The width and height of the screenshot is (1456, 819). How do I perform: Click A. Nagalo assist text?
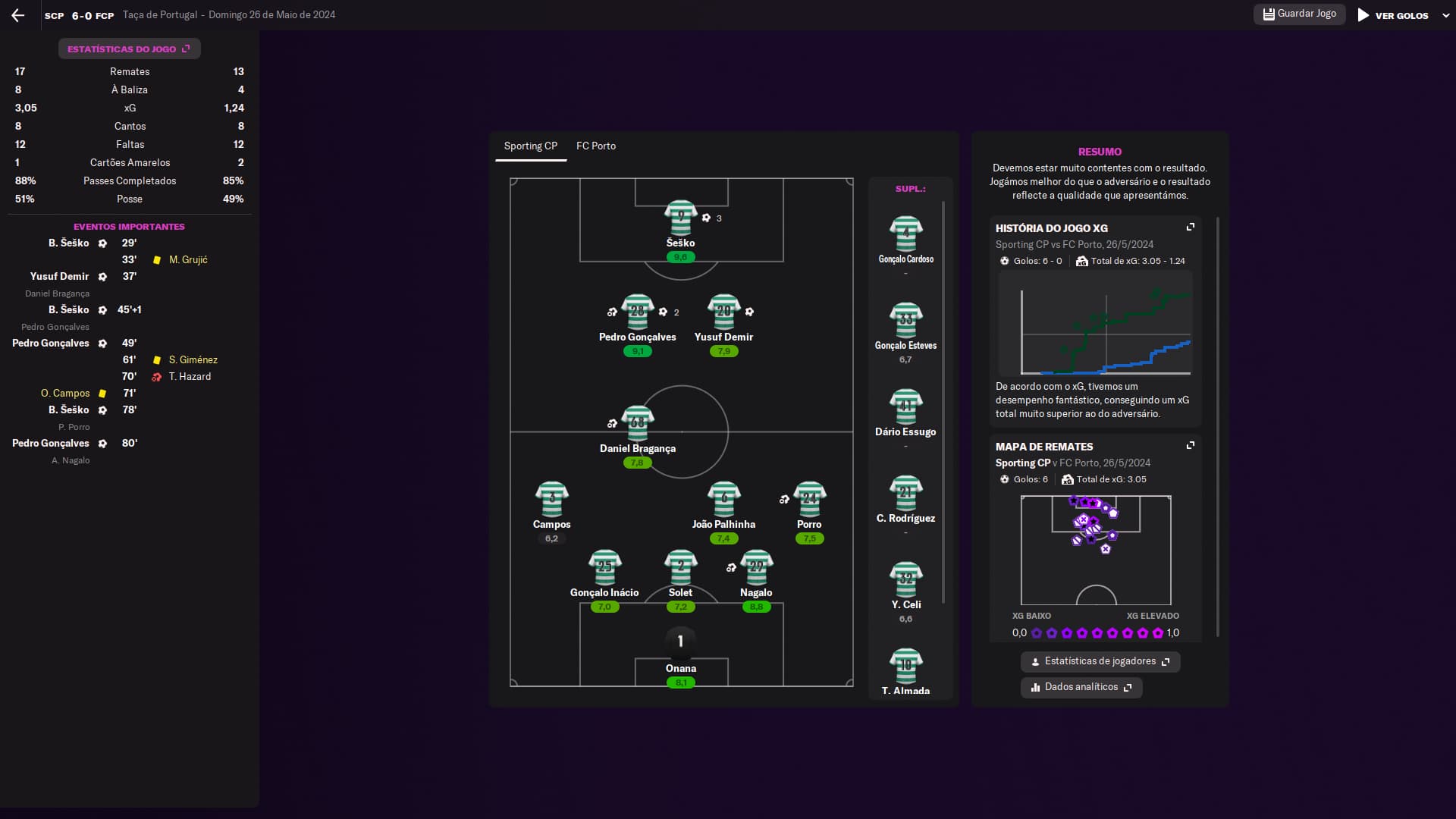click(71, 460)
